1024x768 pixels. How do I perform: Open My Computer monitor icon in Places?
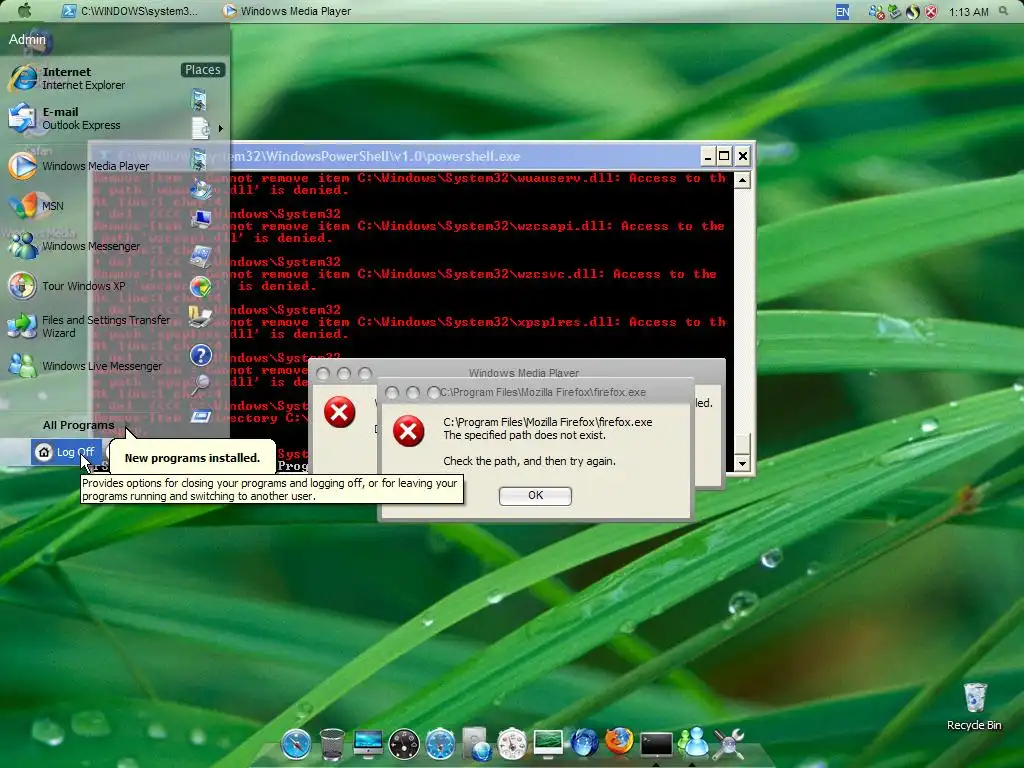[x=201, y=219]
